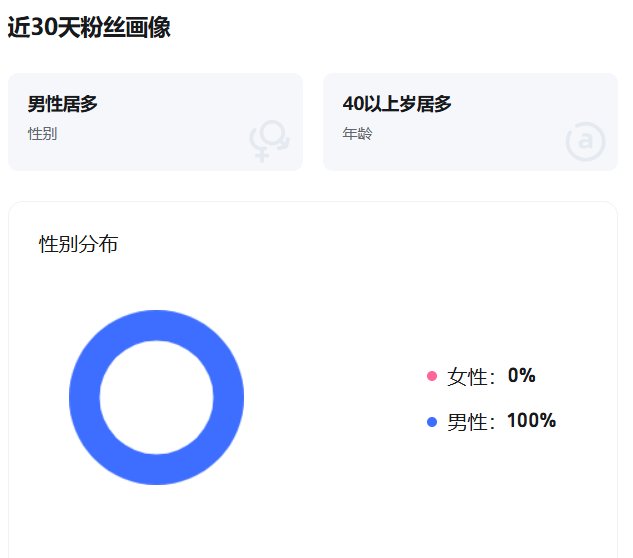Click the pink 女性 legend dot
633x558 pixels.
[x=432, y=376]
